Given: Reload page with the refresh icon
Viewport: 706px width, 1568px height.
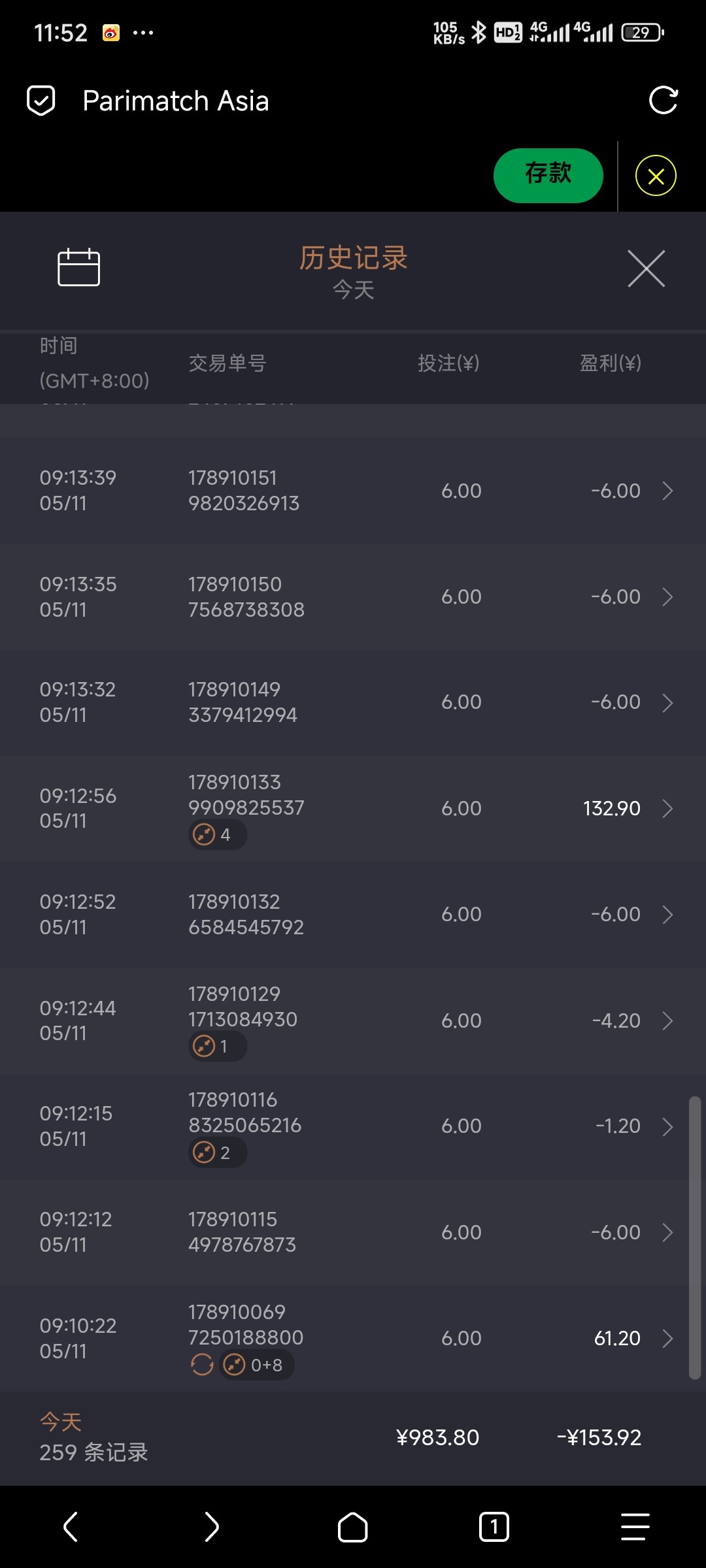Looking at the screenshot, I should click(x=663, y=101).
